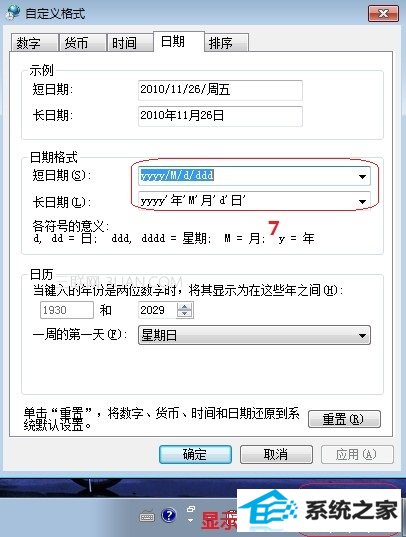Click the language bar restore icon
The height and width of the screenshot is (537, 406).
tap(191, 509)
